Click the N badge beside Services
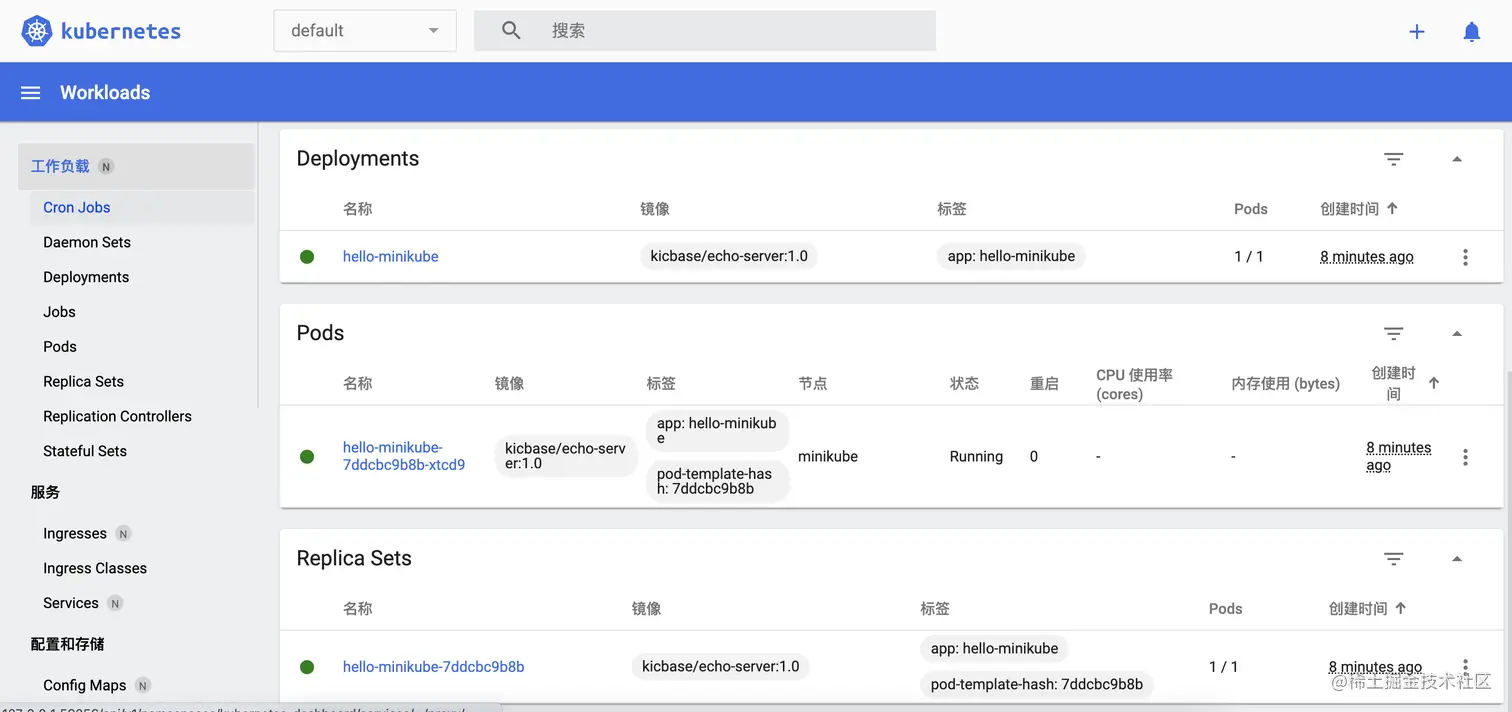This screenshot has width=1512, height=712. tap(115, 604)
